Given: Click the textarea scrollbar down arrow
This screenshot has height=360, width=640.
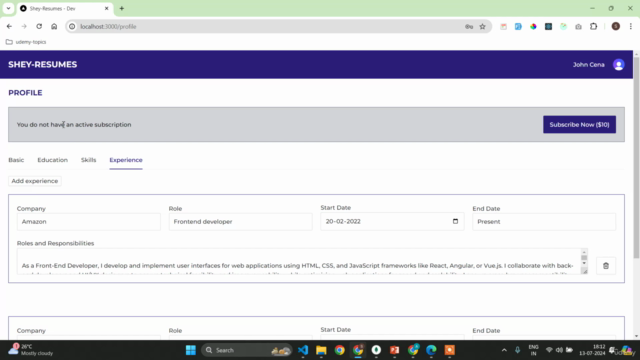Looking at the screenshot, I should 584,264.
